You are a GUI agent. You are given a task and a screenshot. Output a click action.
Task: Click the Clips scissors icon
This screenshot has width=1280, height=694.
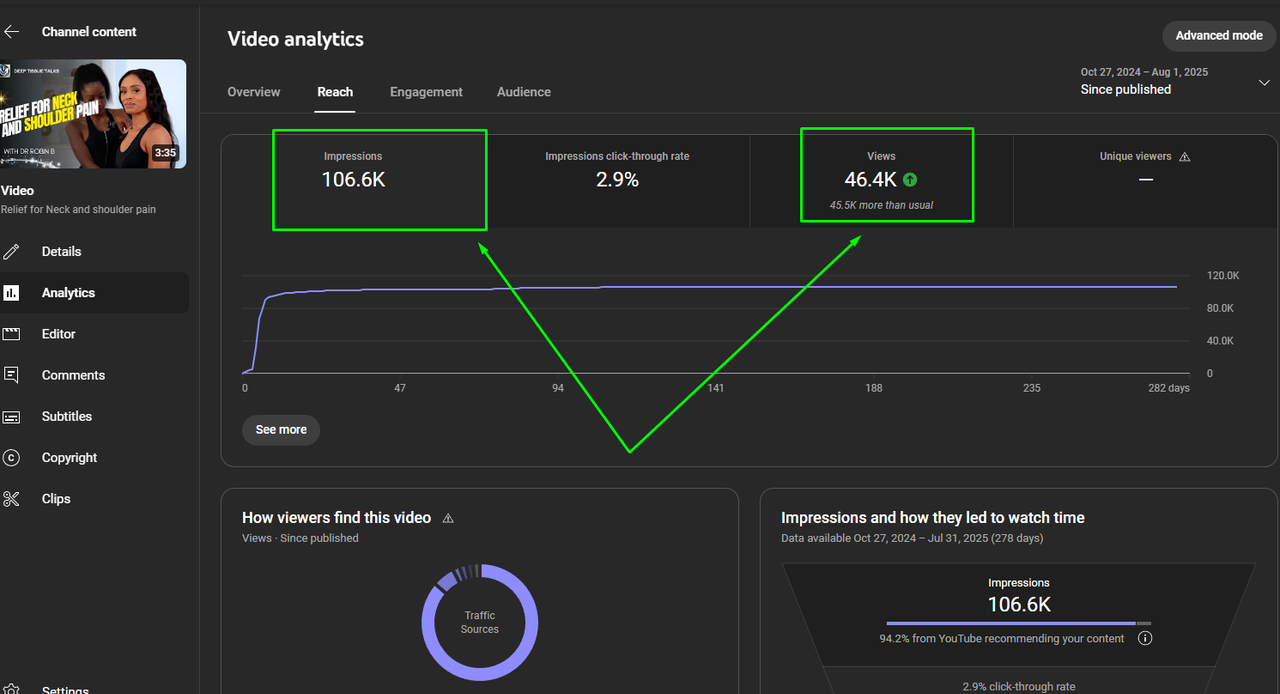point(11,499)
